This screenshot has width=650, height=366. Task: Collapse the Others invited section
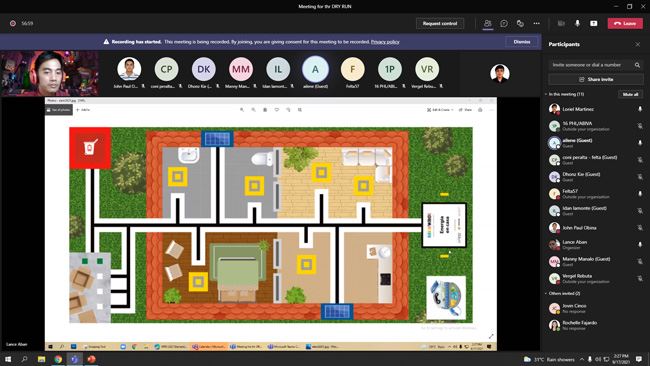[546, 293]
